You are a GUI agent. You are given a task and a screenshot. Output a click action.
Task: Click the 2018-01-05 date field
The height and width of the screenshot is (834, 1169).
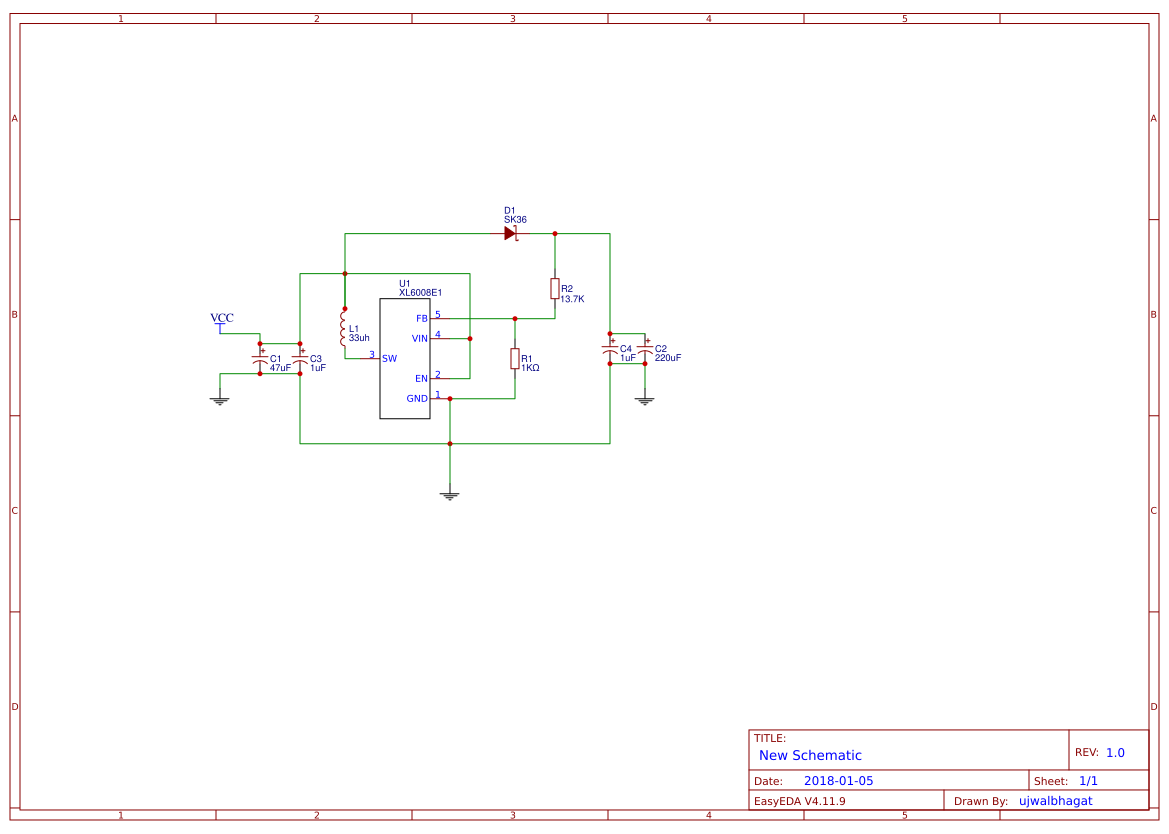click(838, 780)
